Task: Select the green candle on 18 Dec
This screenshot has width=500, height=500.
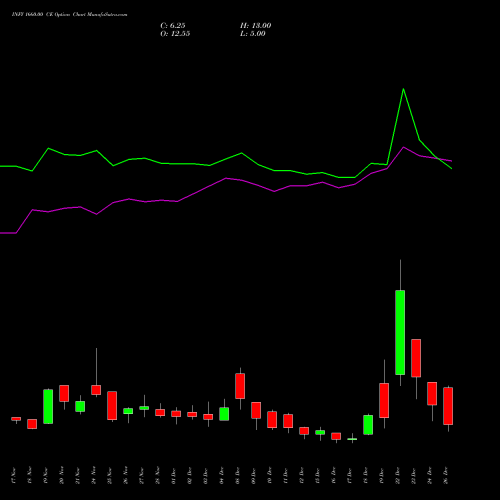Action: pos(368,425)
